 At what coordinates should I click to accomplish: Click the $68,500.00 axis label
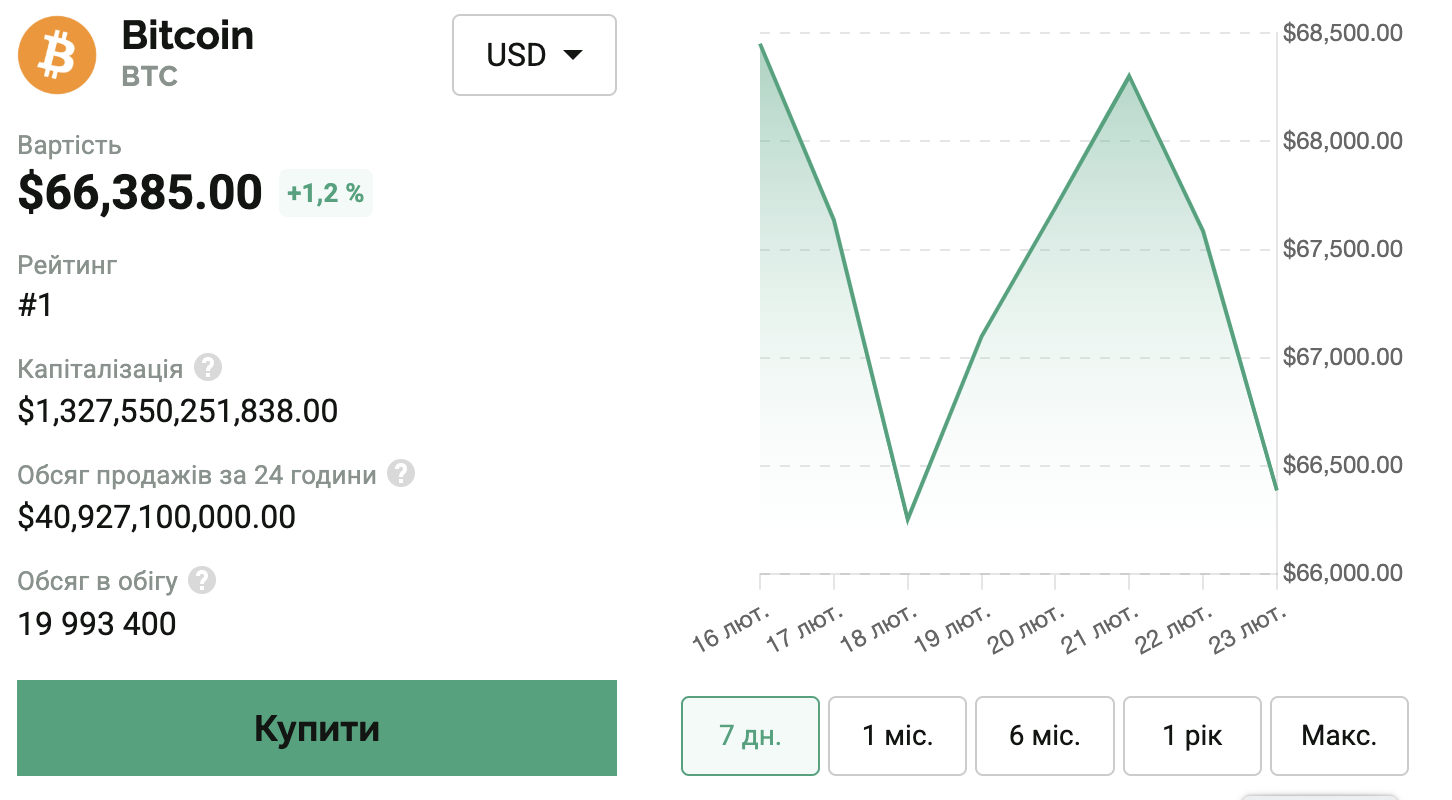1343,33
